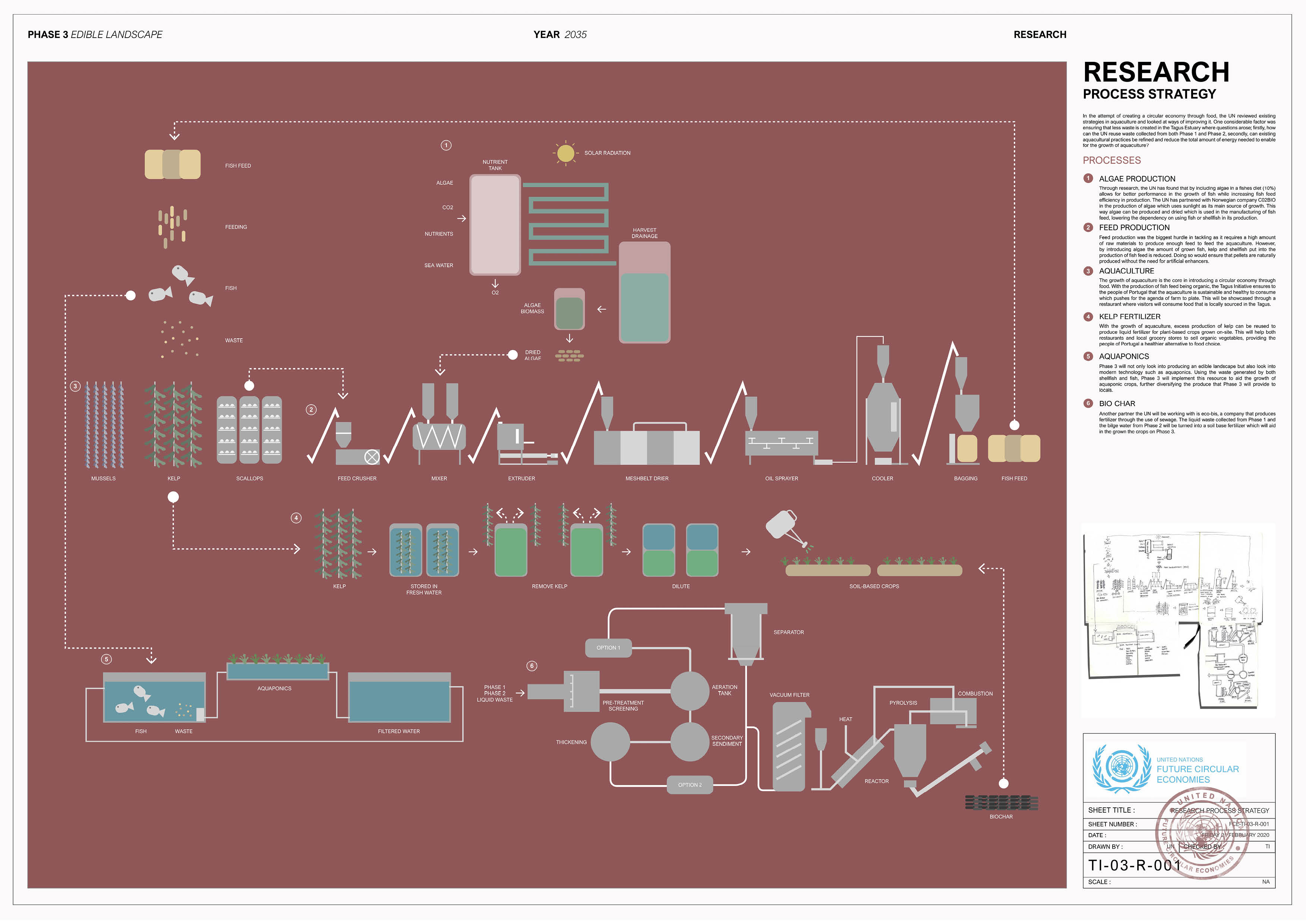1306x924 pixels.
Task: Click the circled number 1 marker
Action: pyautogui.click(x=446, y=146)
